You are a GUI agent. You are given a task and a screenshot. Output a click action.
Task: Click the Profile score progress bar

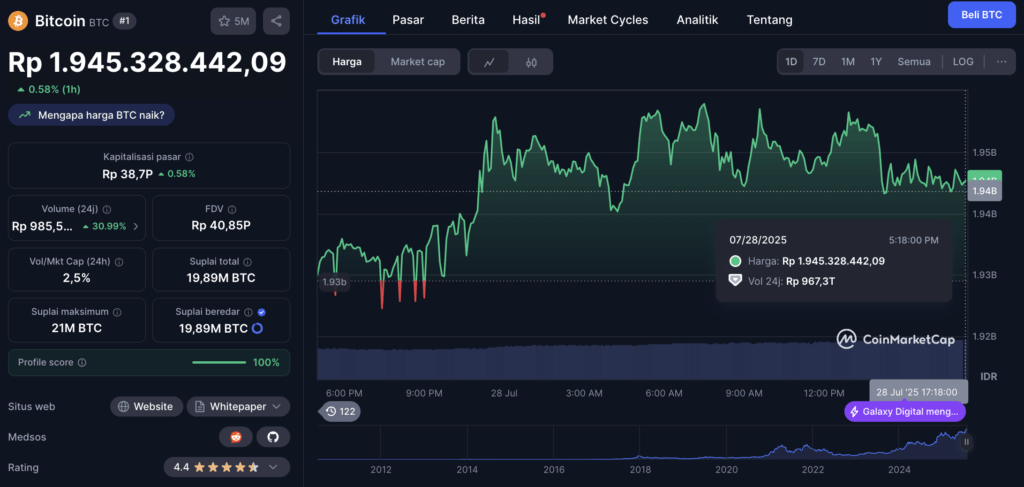coord(219,362)
